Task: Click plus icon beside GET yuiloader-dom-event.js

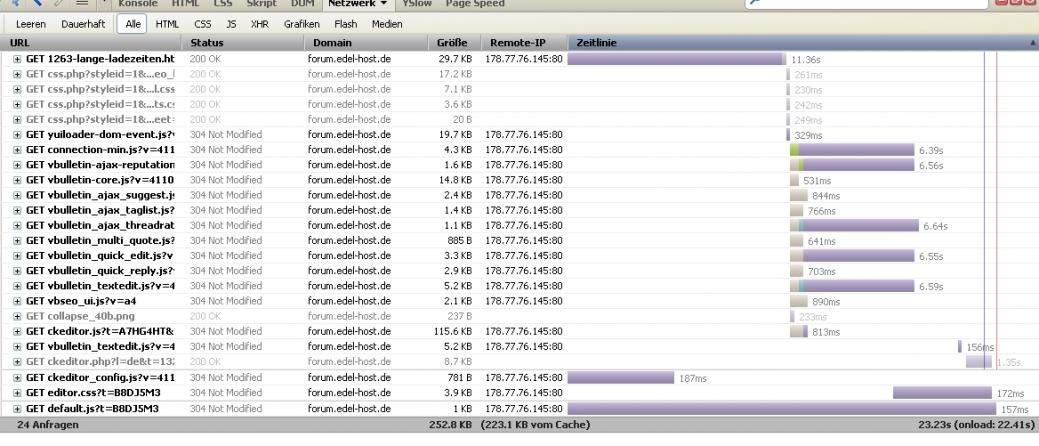Action: [17, 134]
